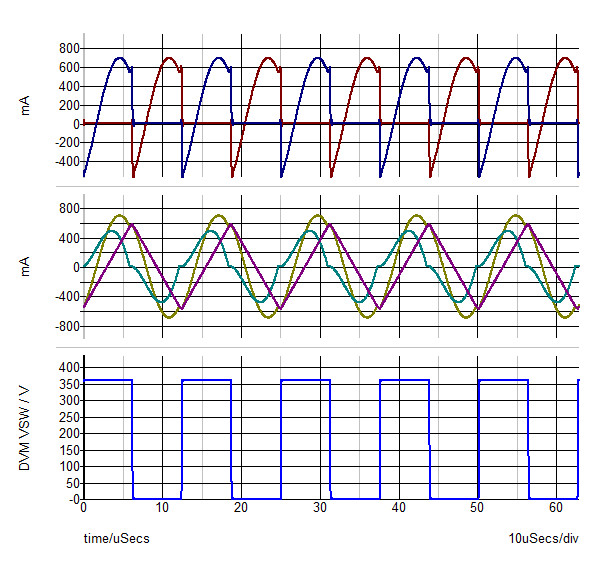This screenshot has width=600, height=563.
Task: Click the top of second VSW square pulse
Action: (206, 380)
